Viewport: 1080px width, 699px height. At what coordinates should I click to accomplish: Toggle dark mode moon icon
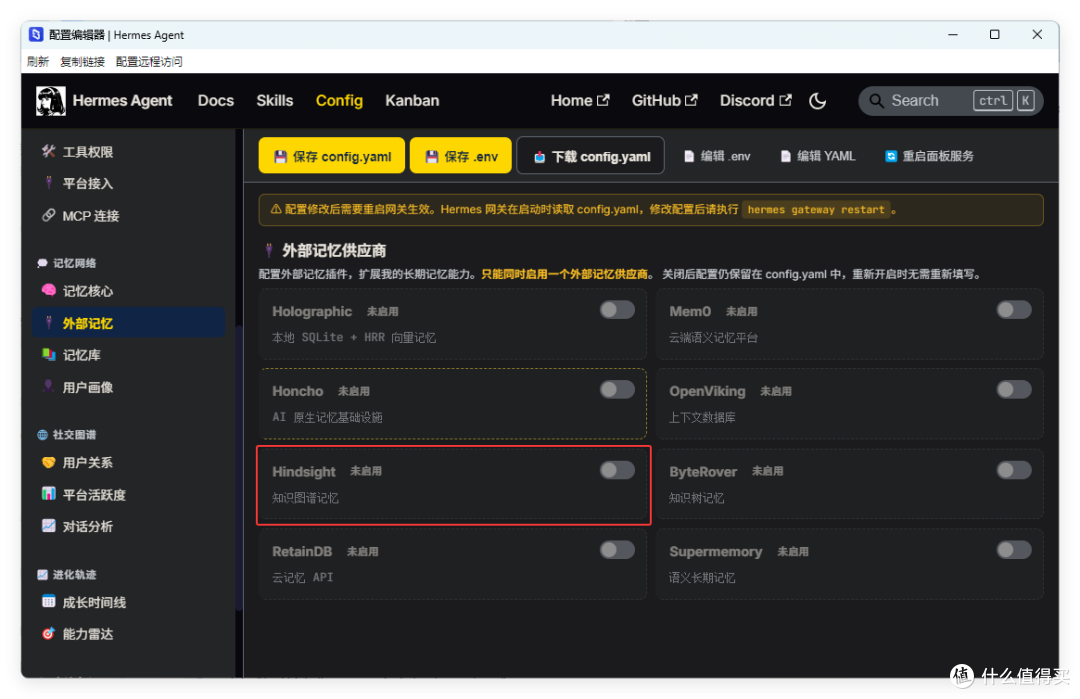pos(818,101)
